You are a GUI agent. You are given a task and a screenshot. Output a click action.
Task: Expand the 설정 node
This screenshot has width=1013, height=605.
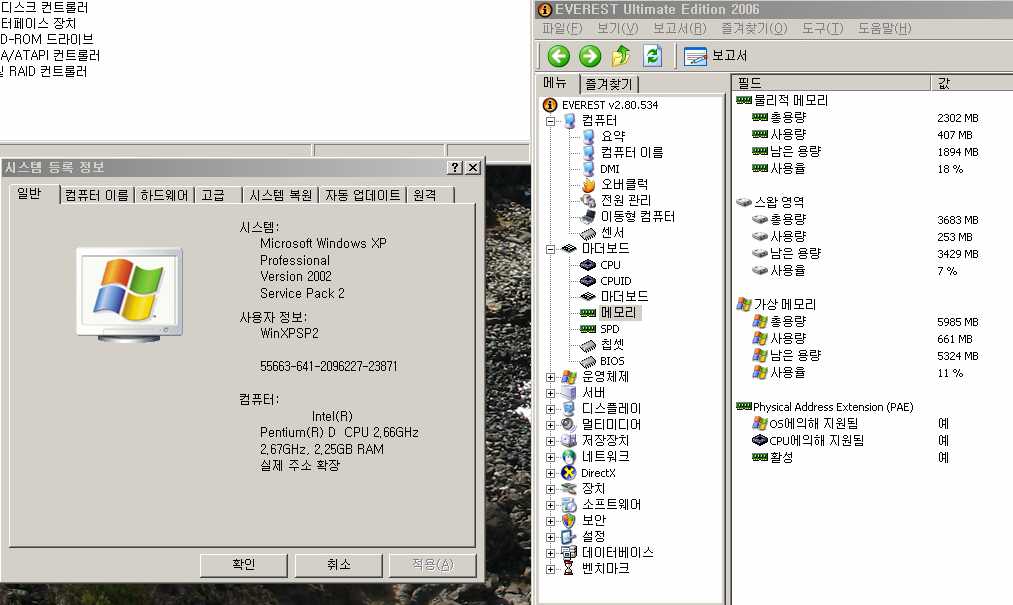click(550, 537)
